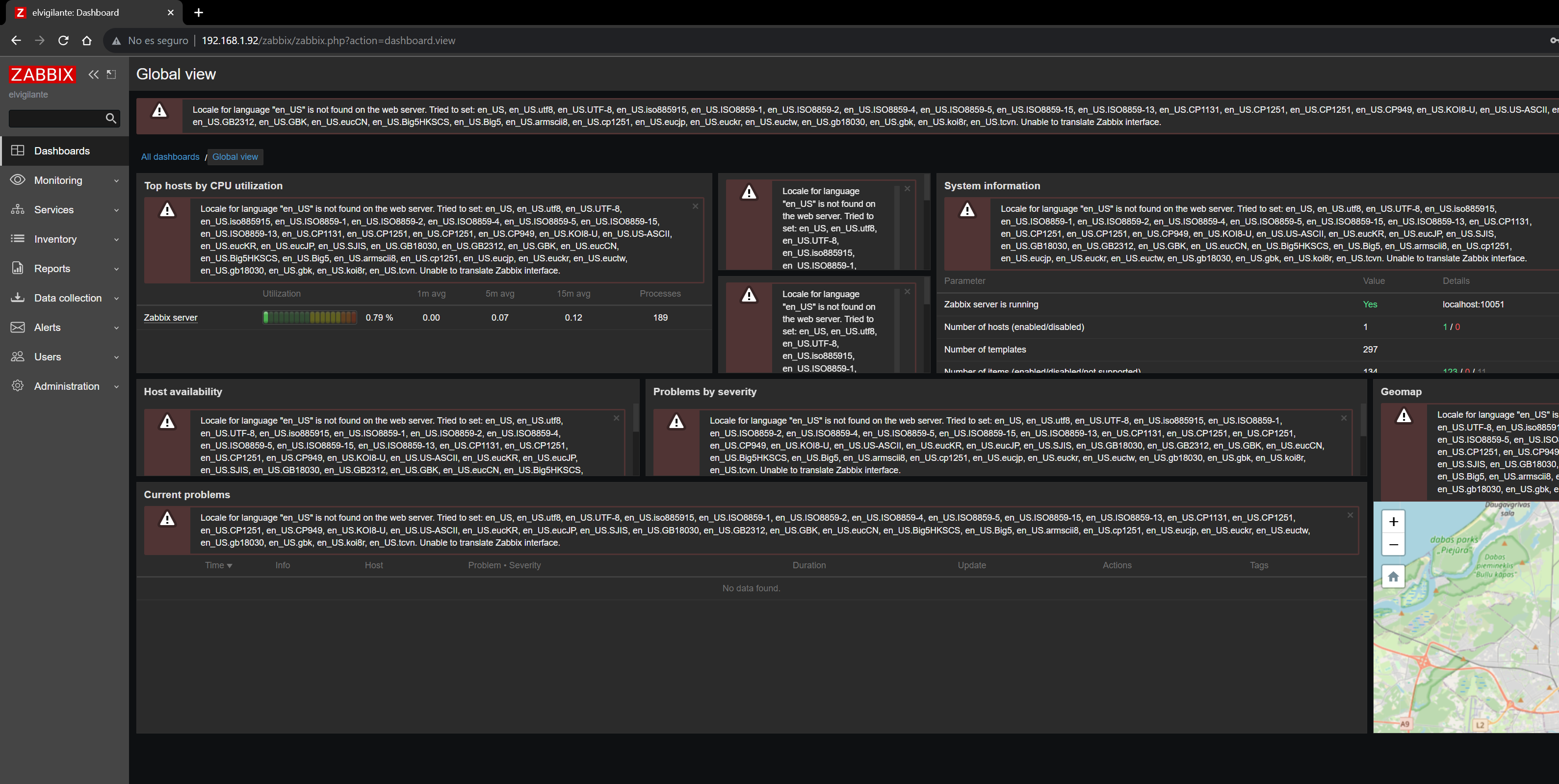Click the search magnifier icon in sidebar
The height and width of the screenshot is (784, 1559).
point(111,118)
